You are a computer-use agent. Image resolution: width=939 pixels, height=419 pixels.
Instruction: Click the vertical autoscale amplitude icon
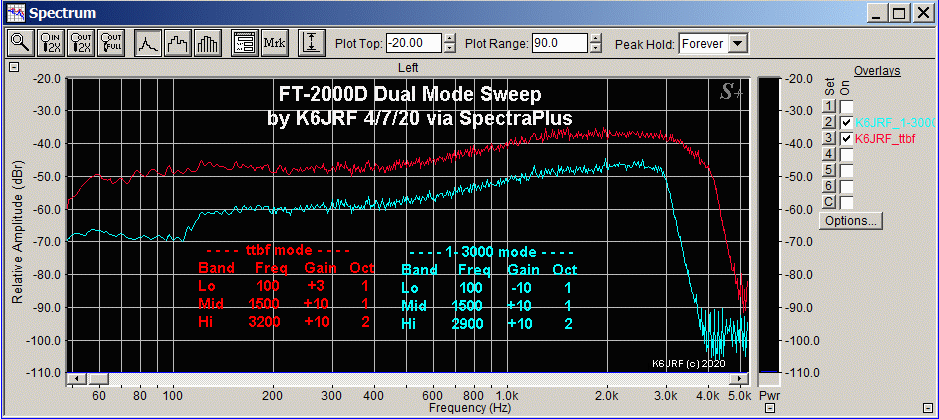coord(311,42)
